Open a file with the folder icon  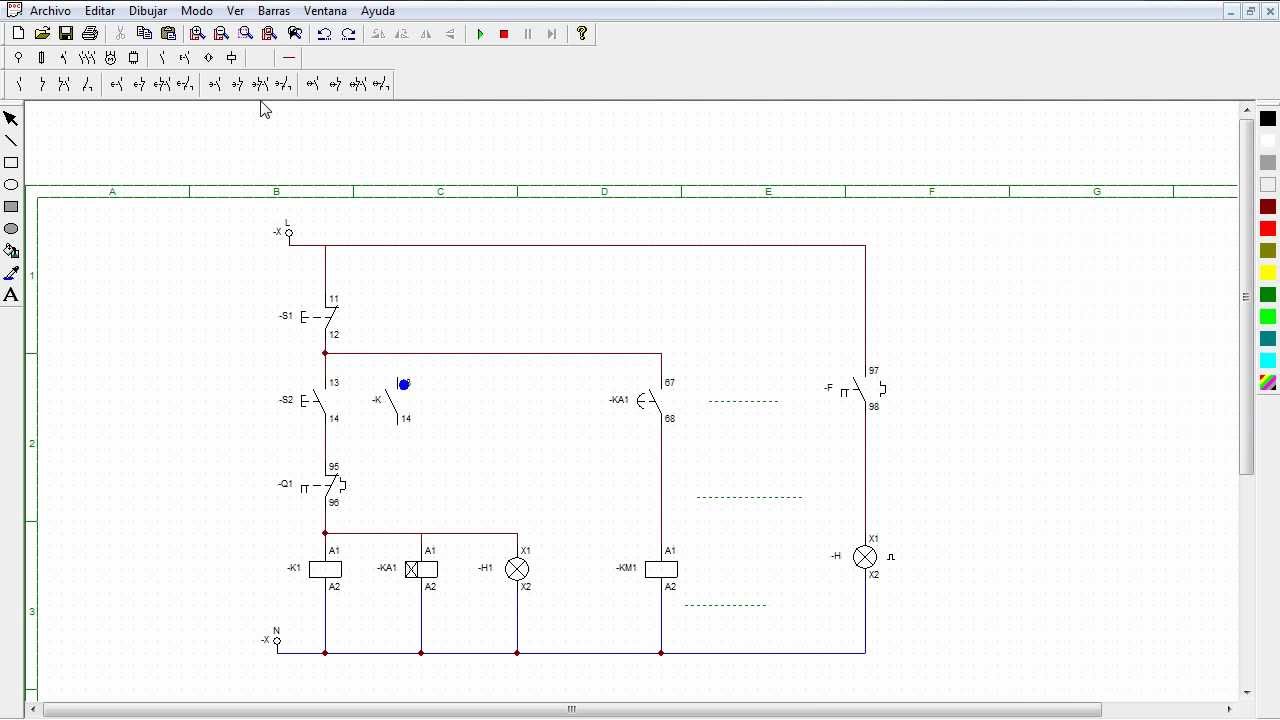(42, 34)
